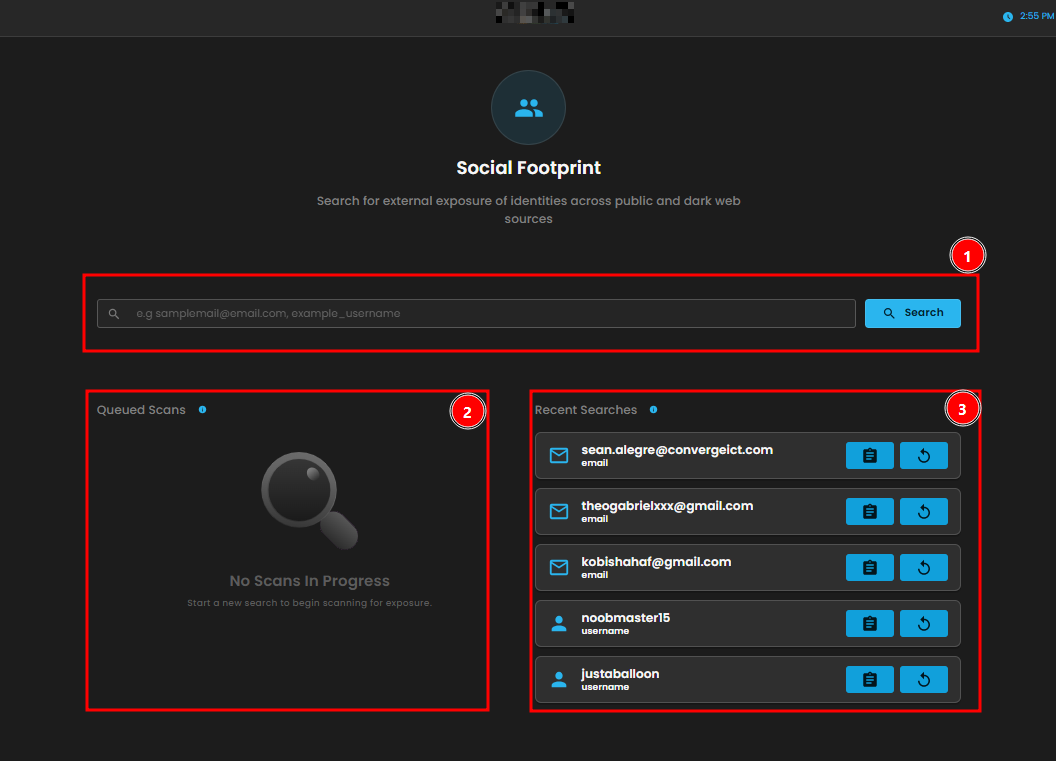Open report for kobishahaf@gmail.com
This screenshot has height=761, width=1056.
tap(869, 568)
